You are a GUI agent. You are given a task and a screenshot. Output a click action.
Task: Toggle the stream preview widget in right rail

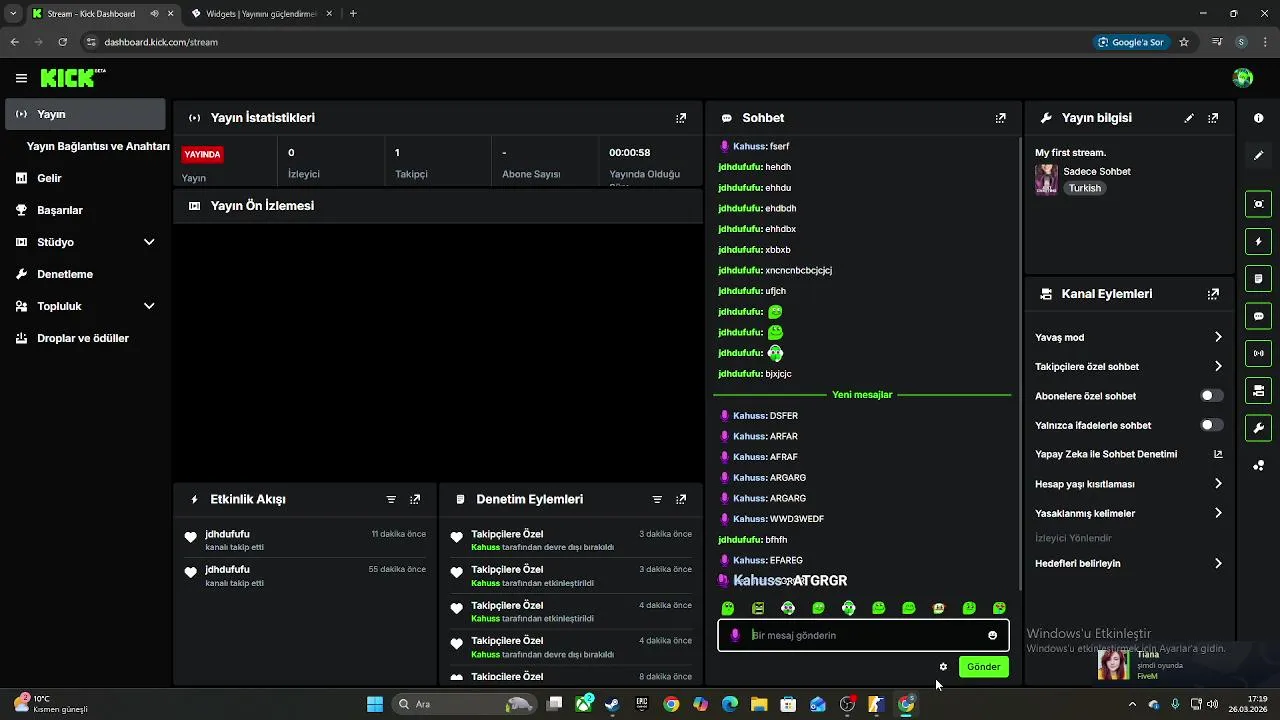1258,204
